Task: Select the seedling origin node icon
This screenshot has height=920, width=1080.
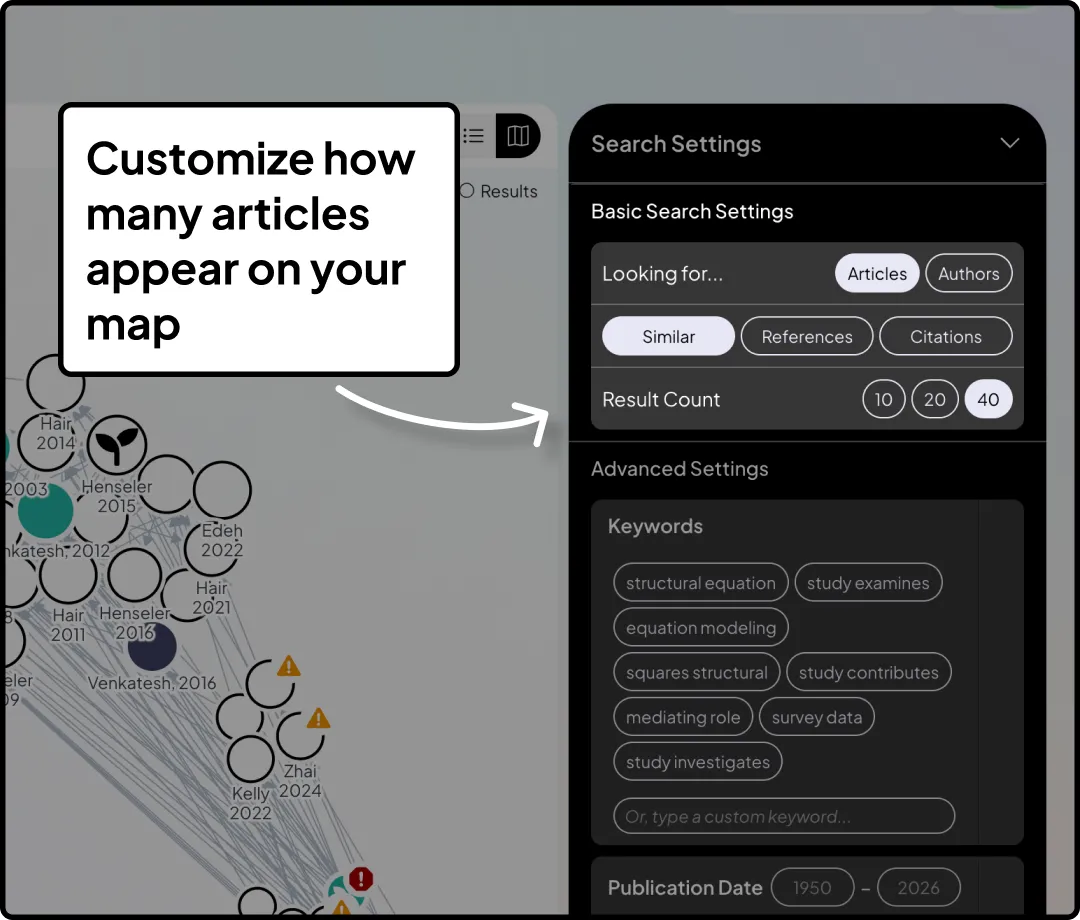Action: tap(116, 445)
